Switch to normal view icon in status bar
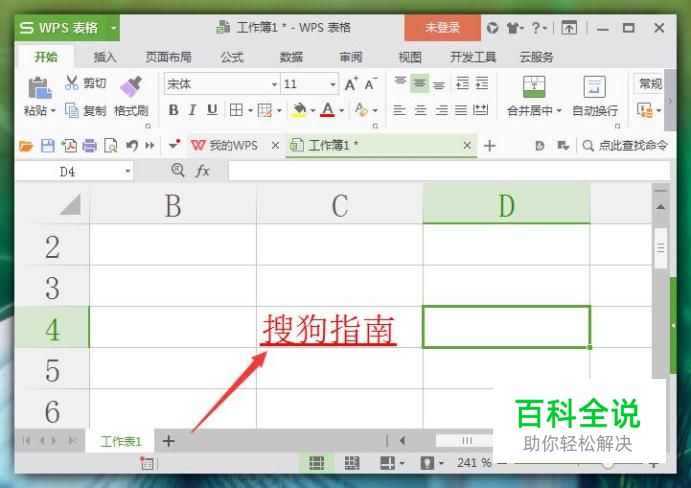This screenshot has width=691, height=488. point(316,463)
